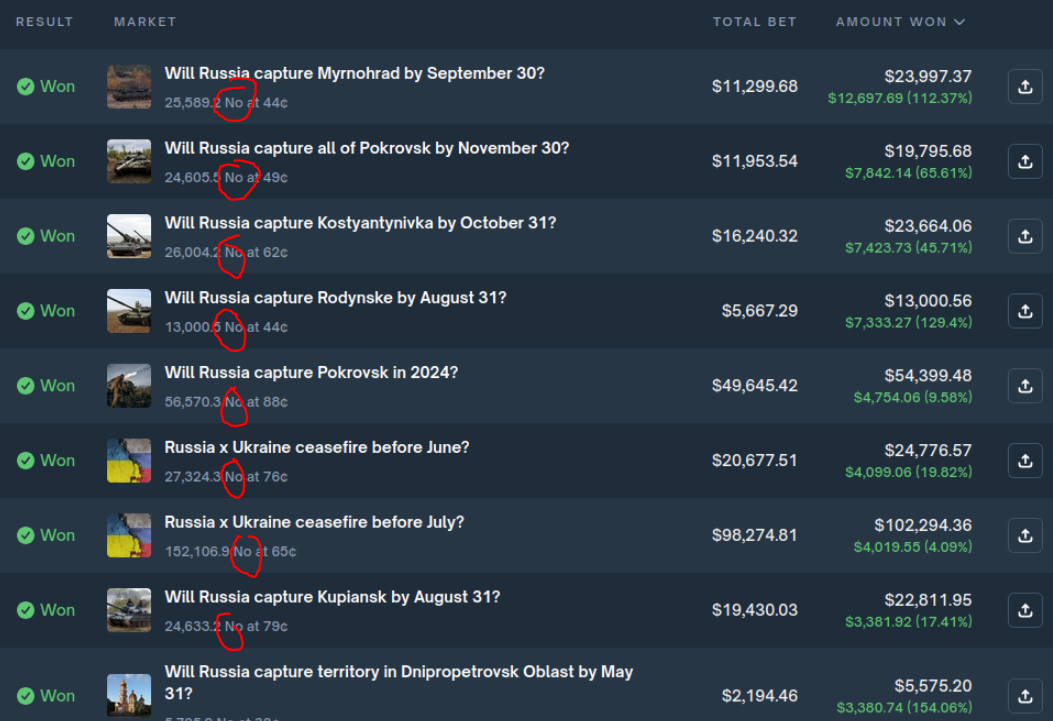Share the Pokrovsk in 2024 result
Screen dimensions: 1053x721
click(1025, 386)
